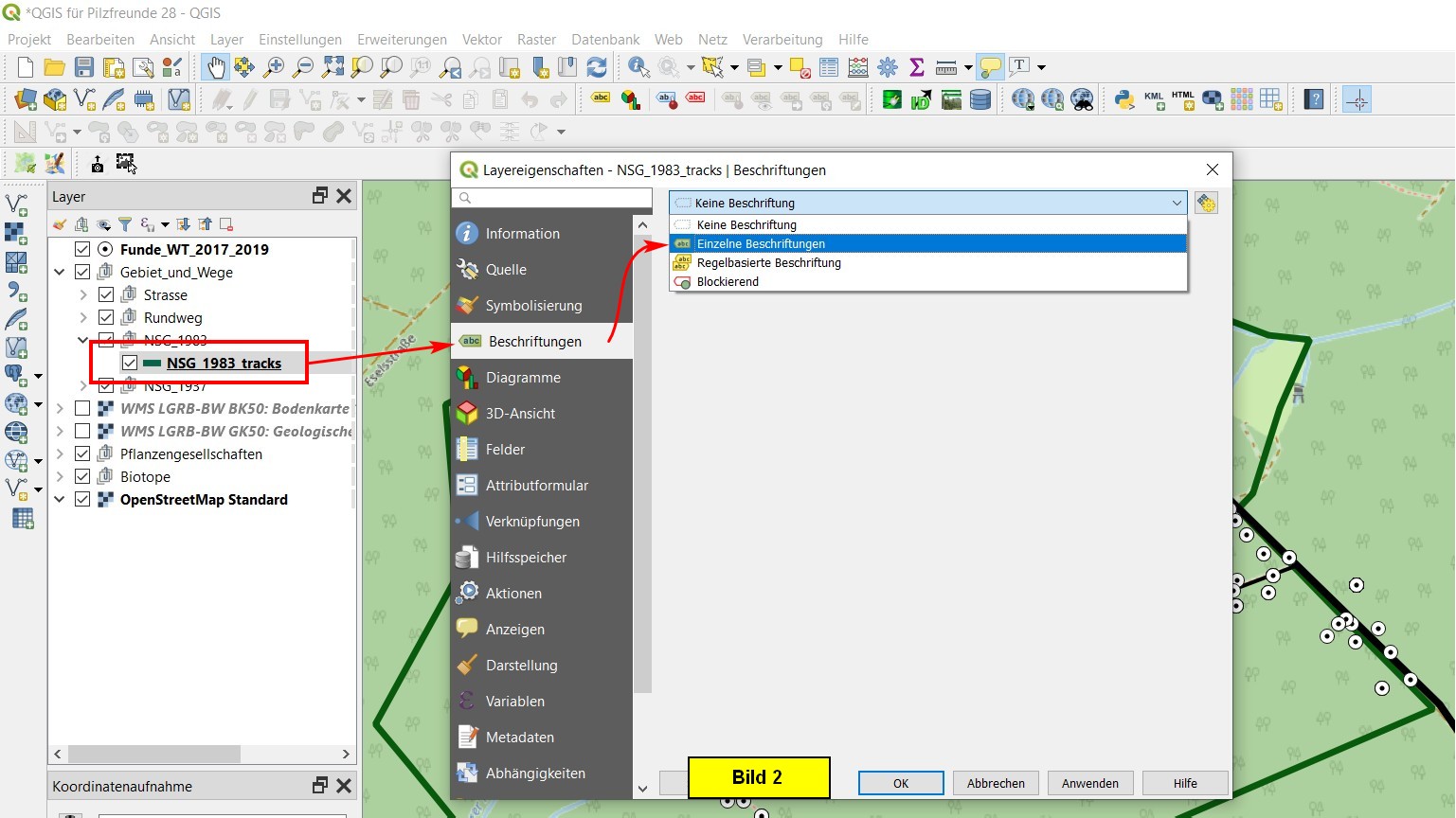Collapse the Gebiet_und_Wege layer group
Image resolution: width=1456 pixels, height=818 pixels.
(60, 273)
